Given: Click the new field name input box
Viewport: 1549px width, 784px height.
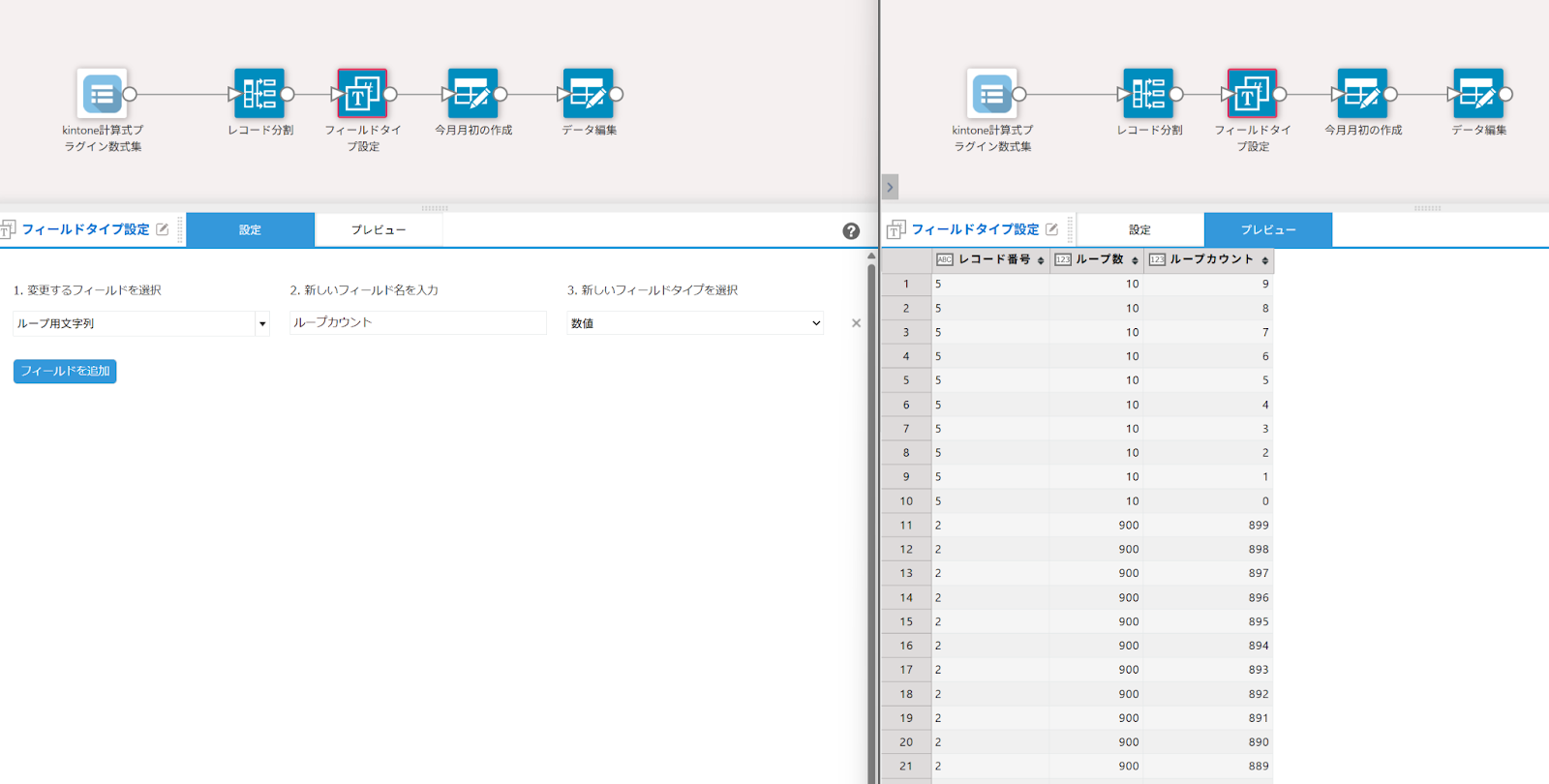Looking at the screenshot, I should coord(417,322).
